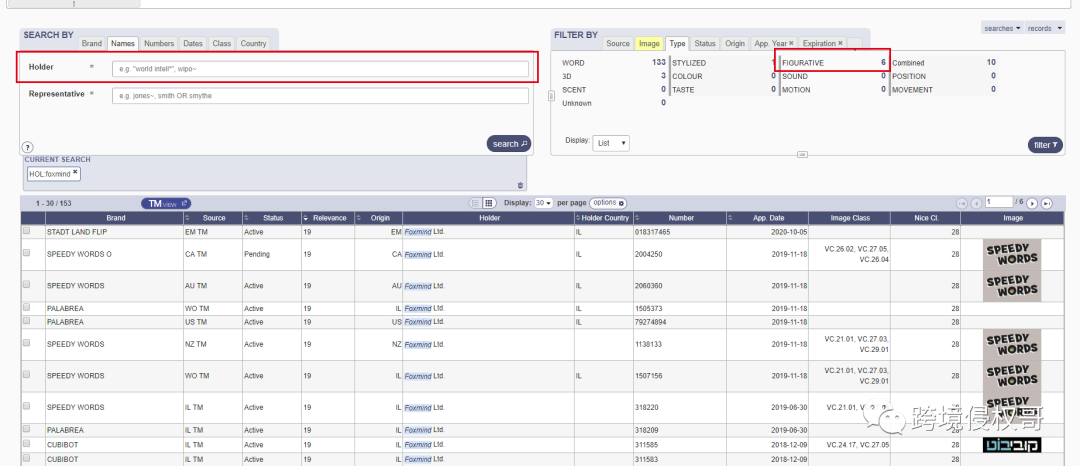Open the results per page dropdown

click(x=544, y=203)
